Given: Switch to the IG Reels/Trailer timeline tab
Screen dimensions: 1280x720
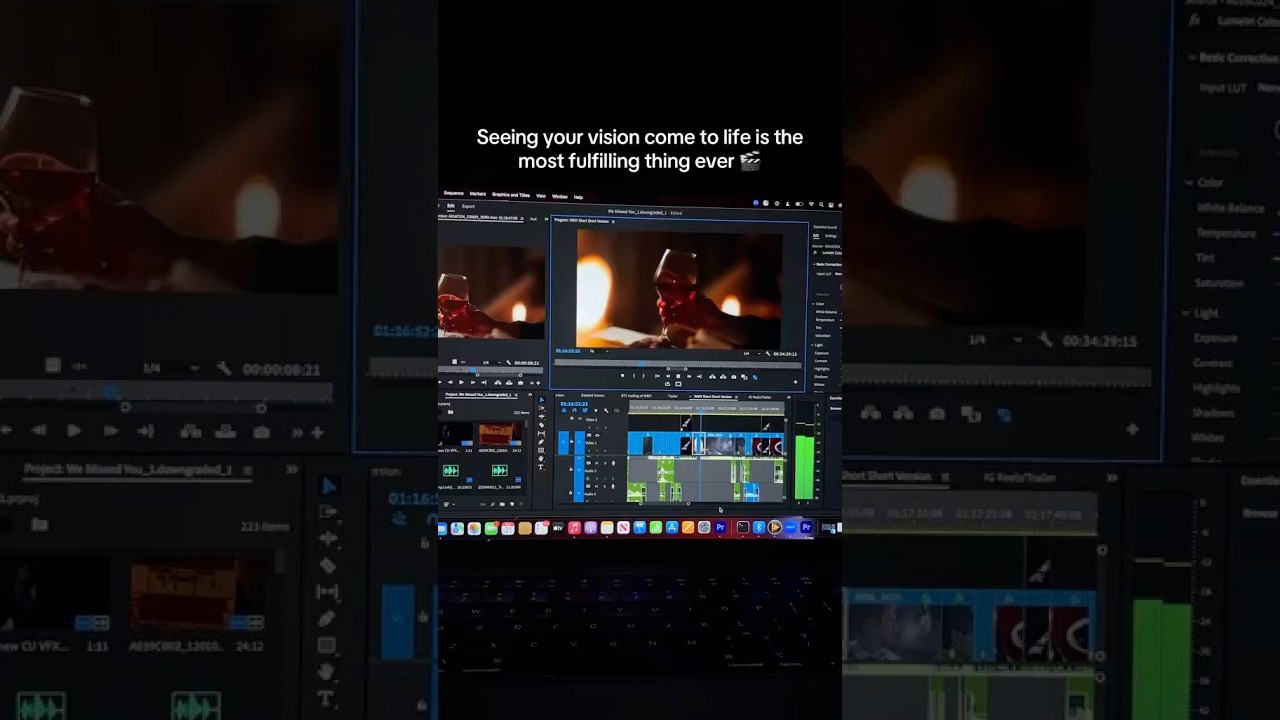Looking at the screenshot, I should [759, 397].
